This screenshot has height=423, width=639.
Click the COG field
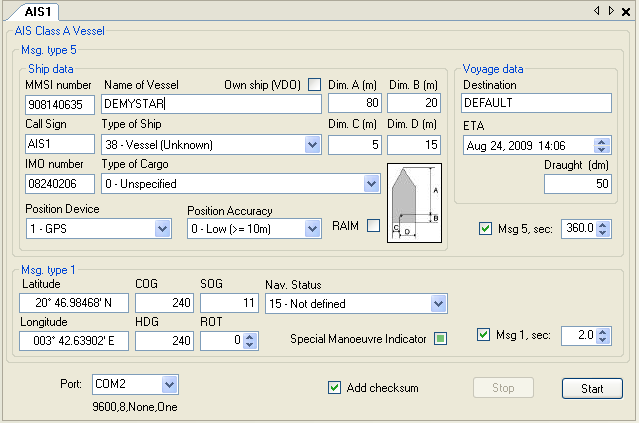click(x=164, y=303)
